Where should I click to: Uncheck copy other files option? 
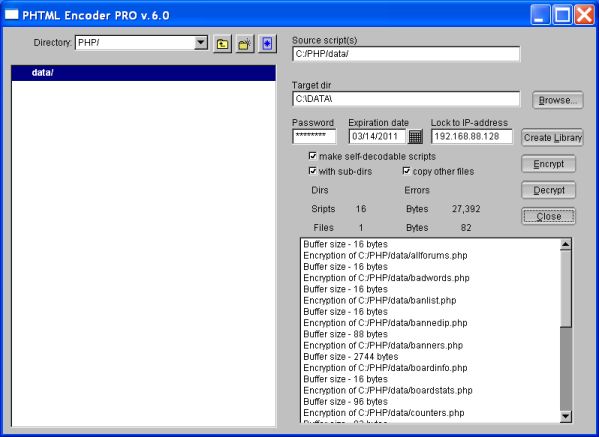click(x=406, y=171)
